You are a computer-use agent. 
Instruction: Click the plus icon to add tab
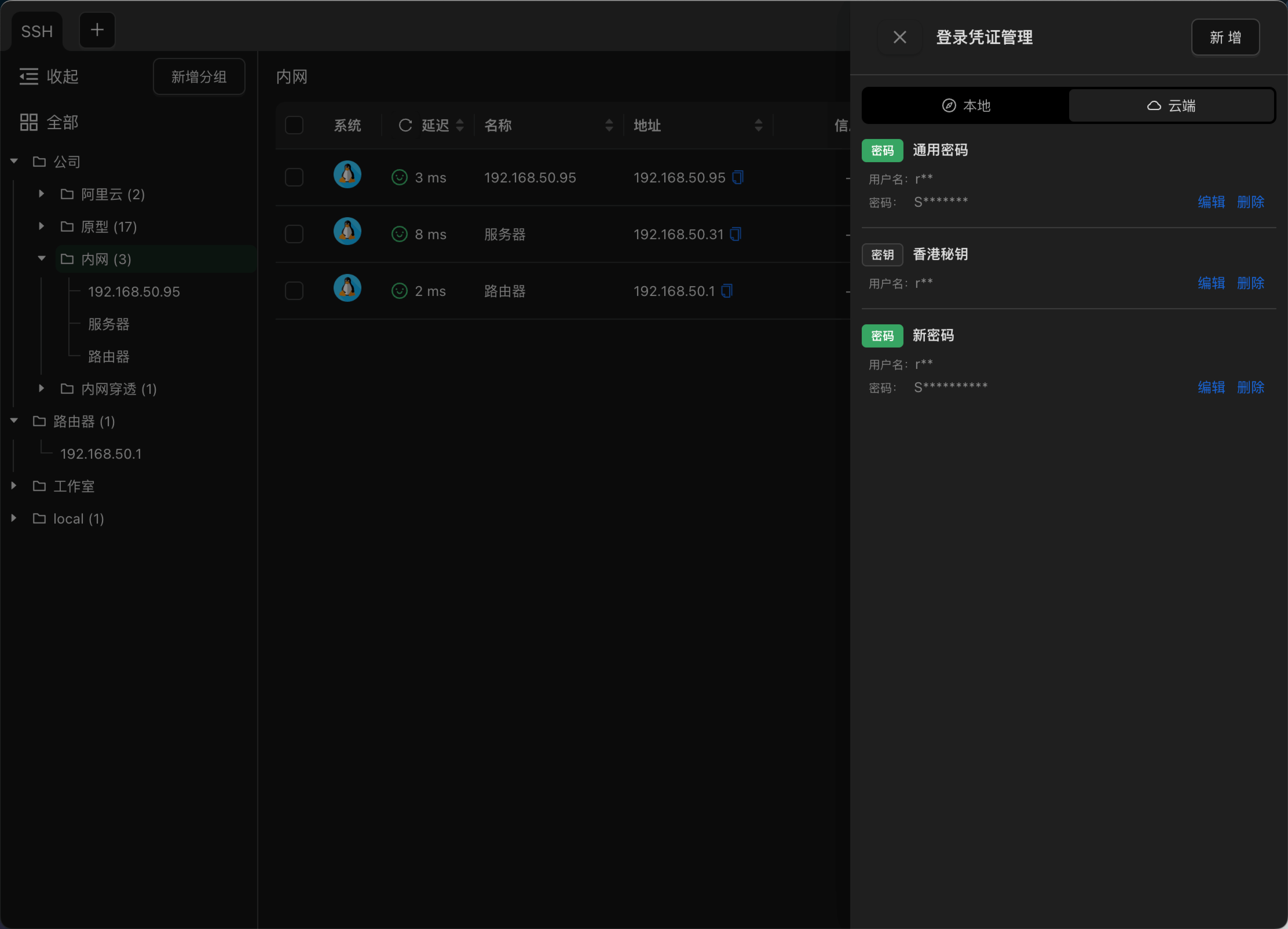click(x=97, y=30)
